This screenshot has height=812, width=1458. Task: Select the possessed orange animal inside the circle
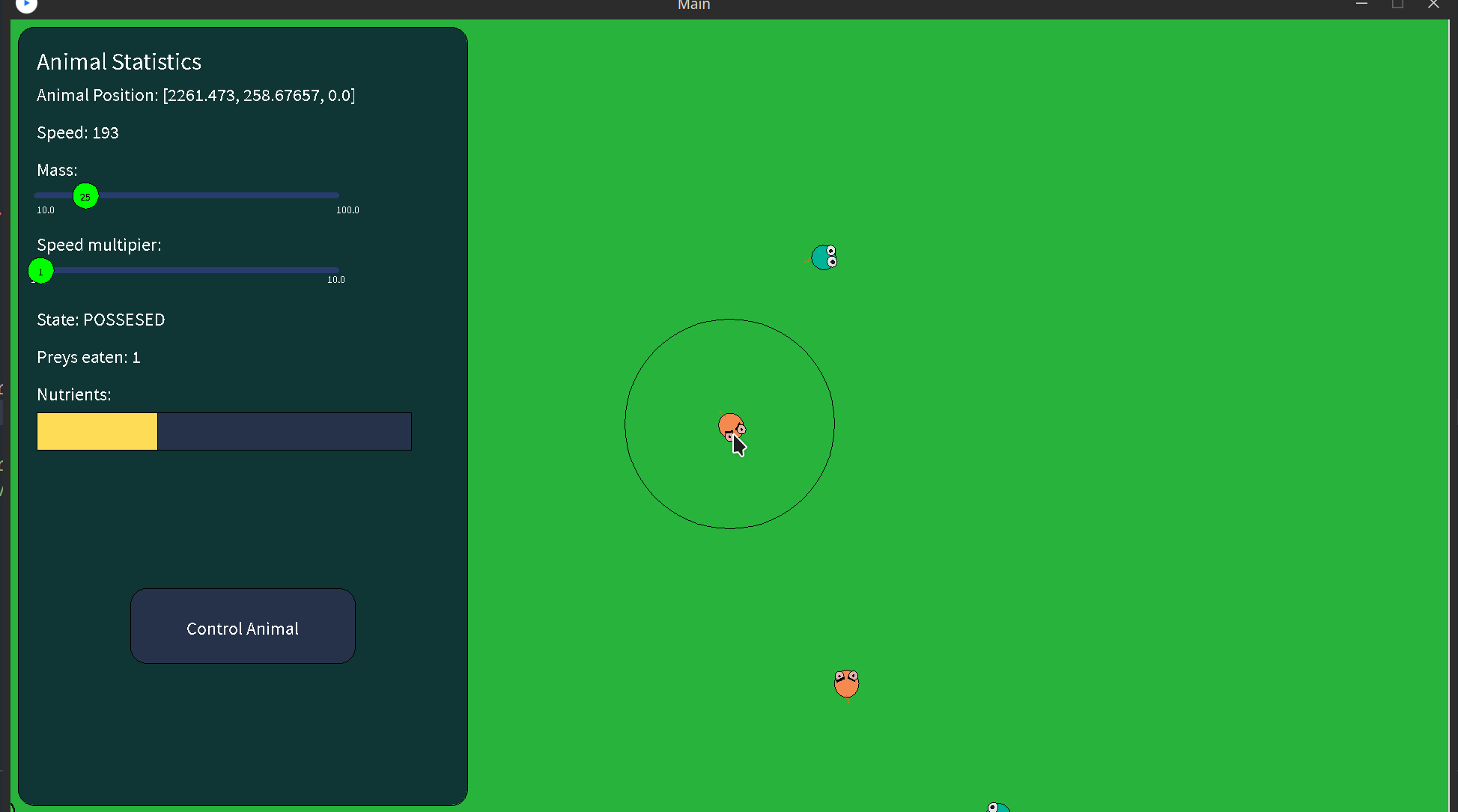(x=730, y=426)
